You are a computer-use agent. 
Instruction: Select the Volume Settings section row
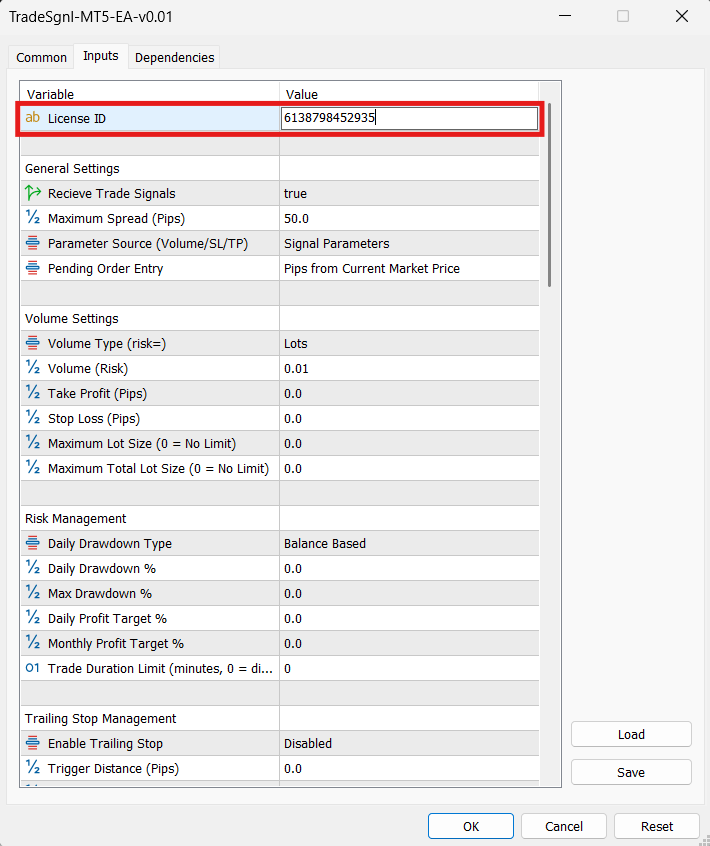pyautogui.click(x=279, y=318)
